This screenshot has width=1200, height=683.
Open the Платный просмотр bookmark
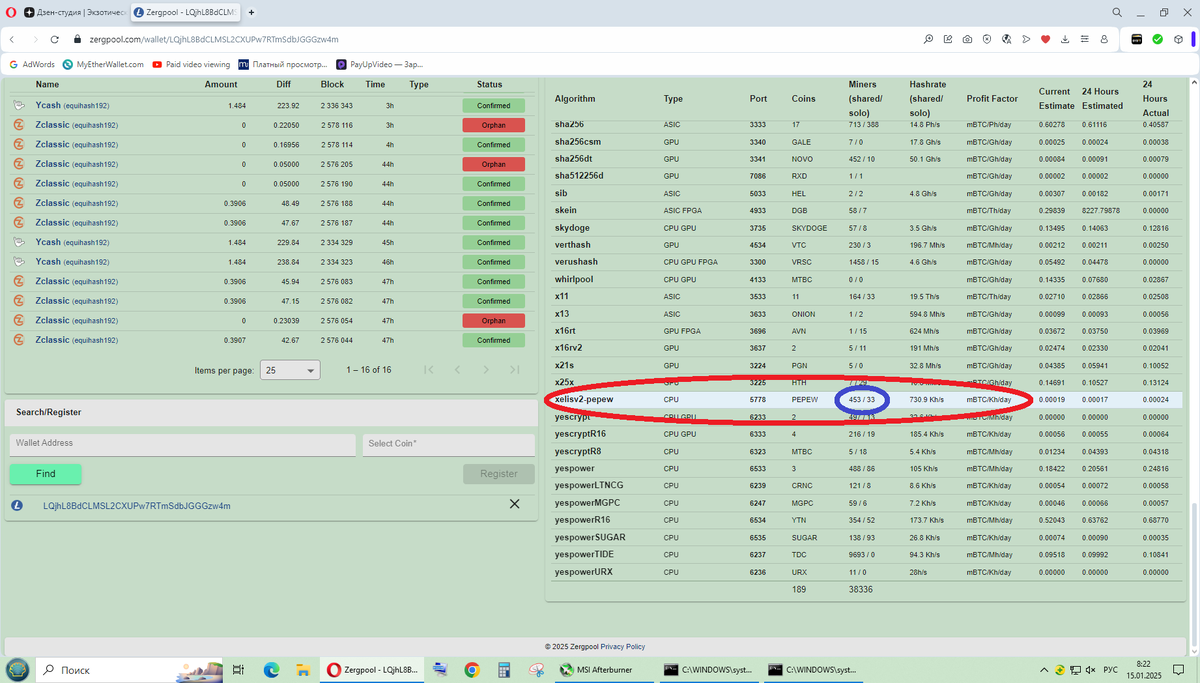(282, 64)
